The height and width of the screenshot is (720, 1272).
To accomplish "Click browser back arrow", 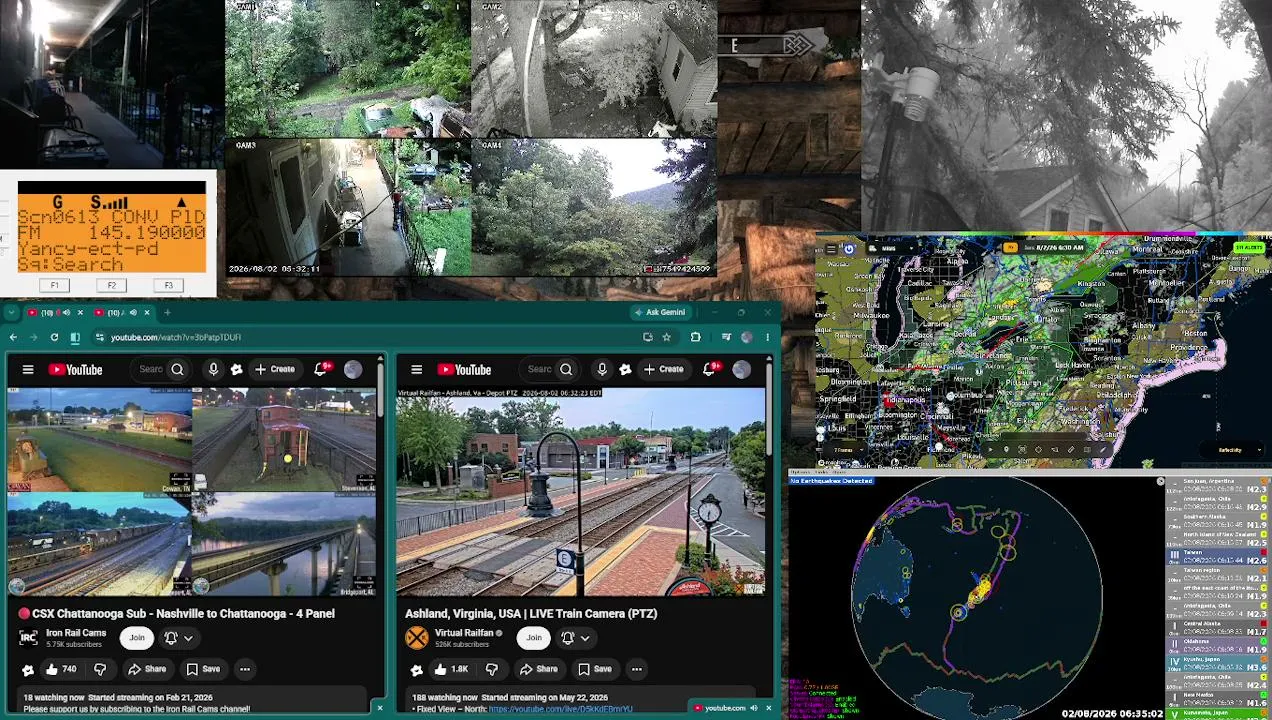I will tap(13, 337).
